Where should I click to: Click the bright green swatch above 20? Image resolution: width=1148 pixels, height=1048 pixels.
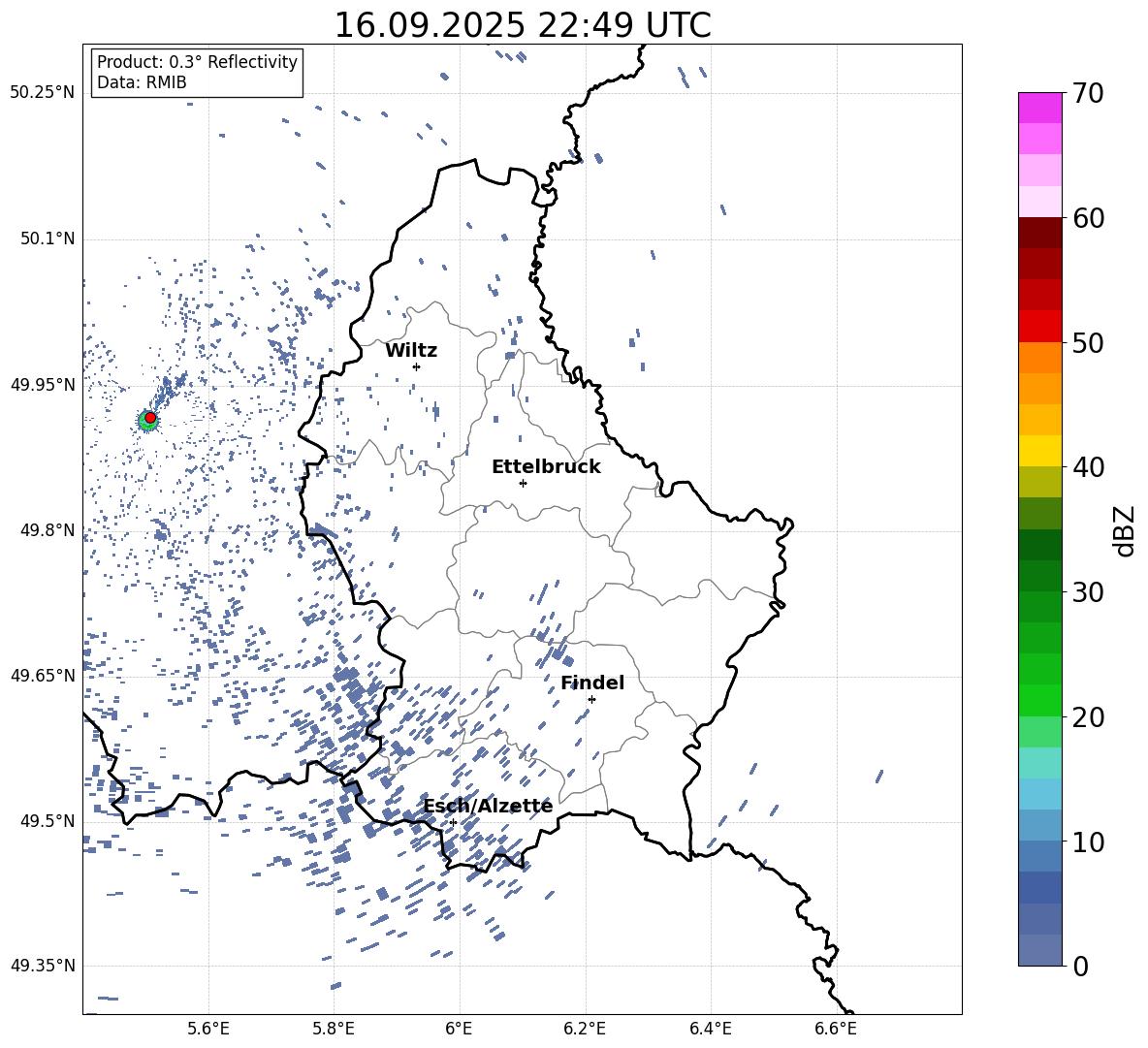[1039, 701]
